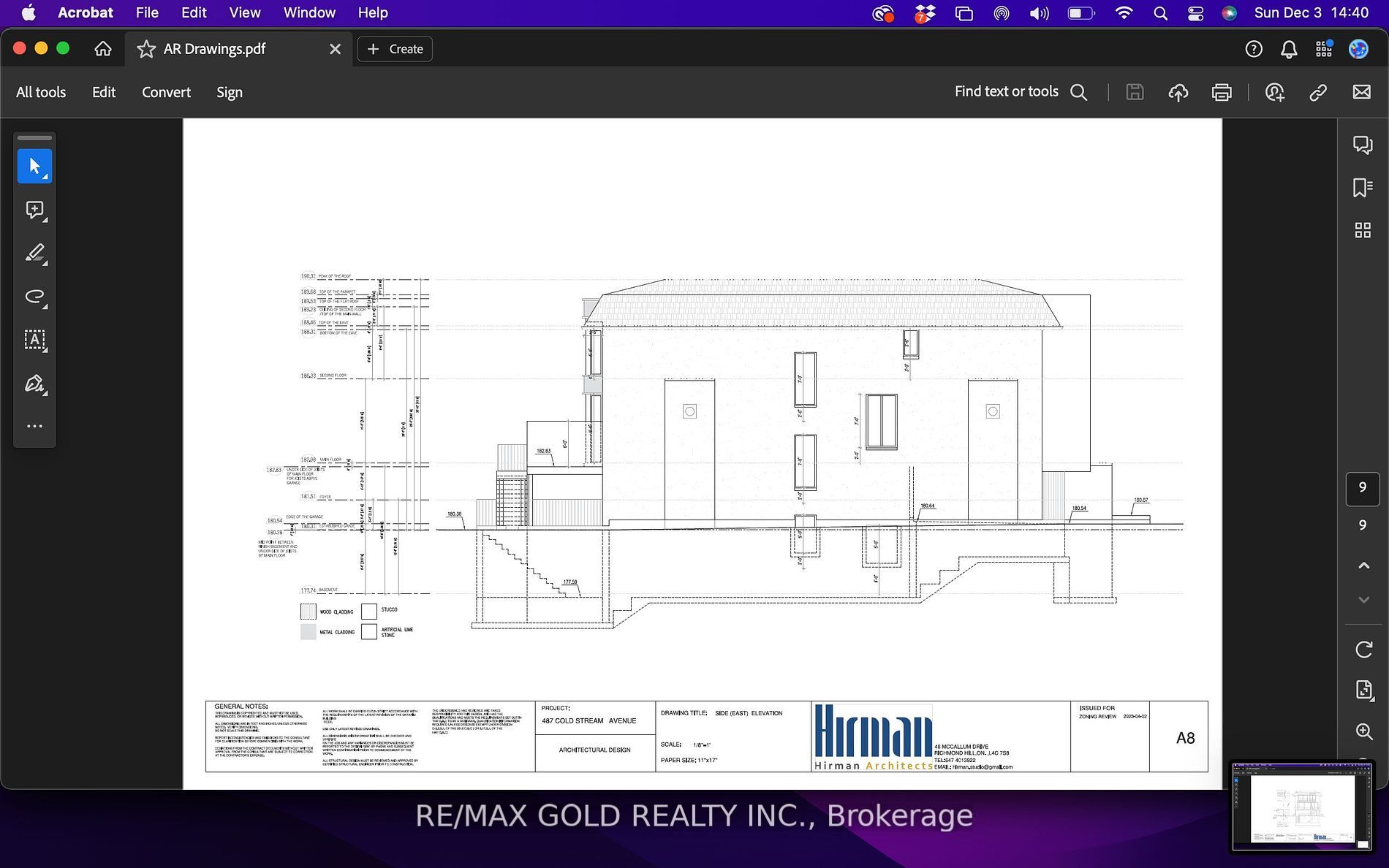This screenshot has width=1389, height=868.
Task: Expand more tools ellipsis in left toolbar
Action: point(34,426)
